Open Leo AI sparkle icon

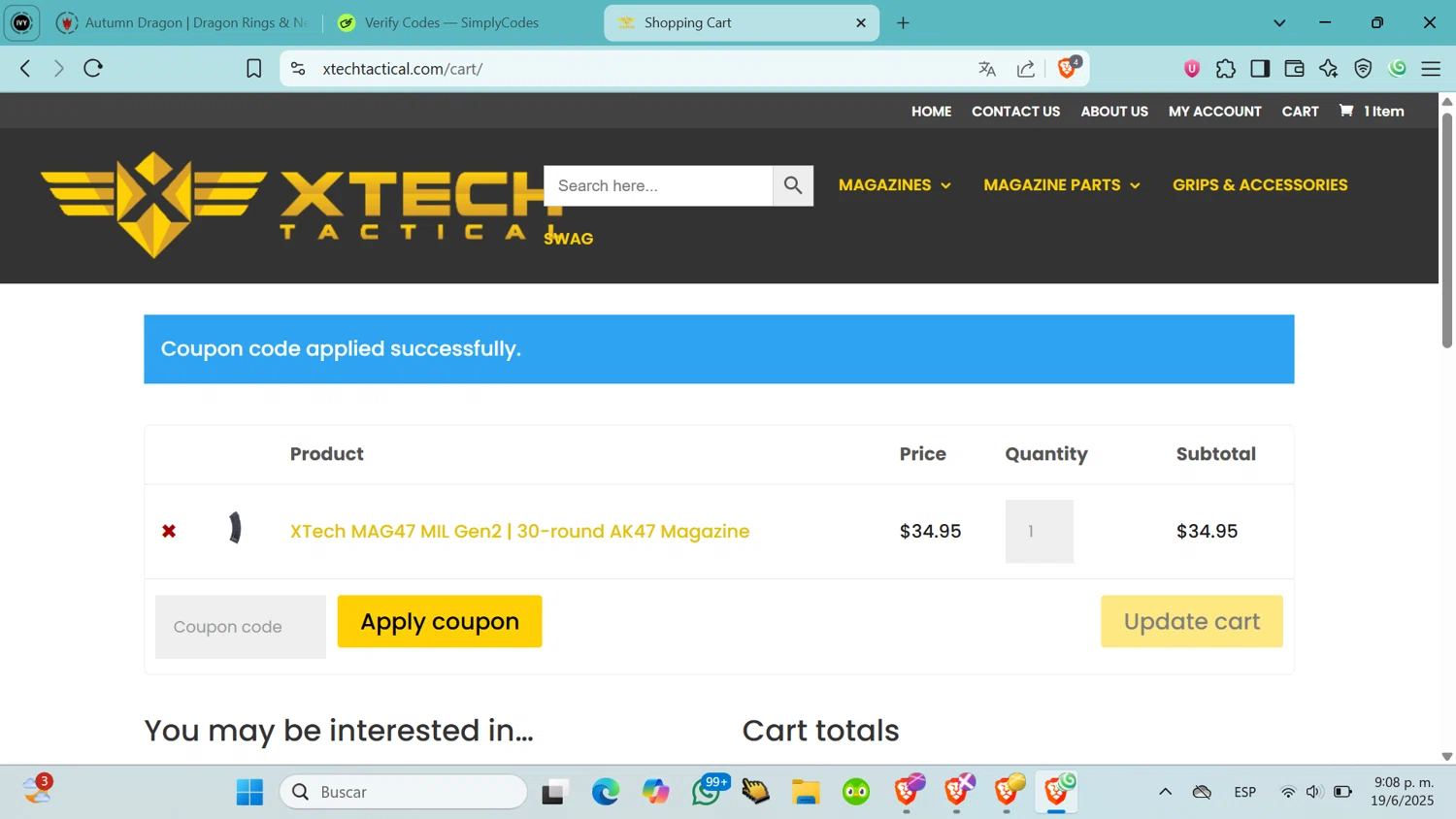coord(1328,68)
